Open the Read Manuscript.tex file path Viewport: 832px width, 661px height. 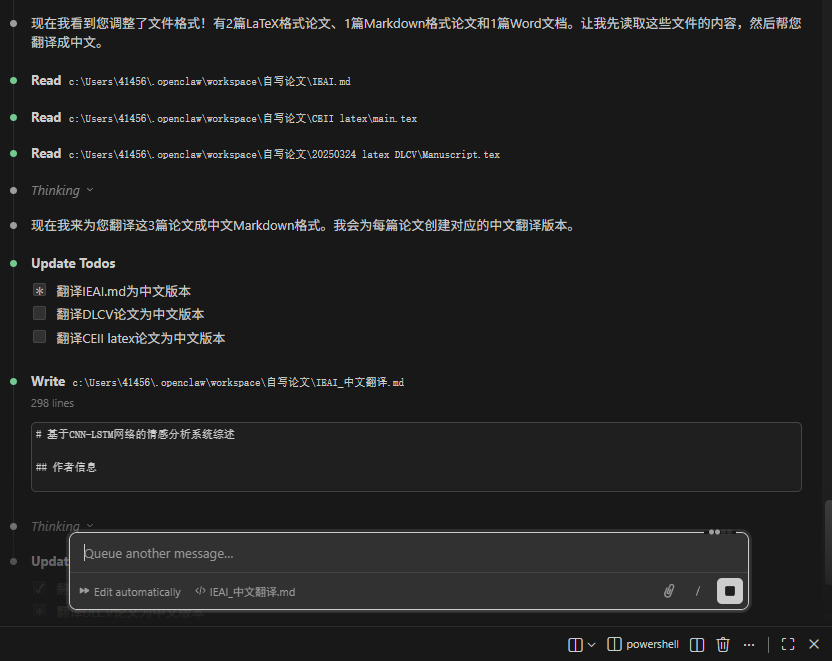284,155
